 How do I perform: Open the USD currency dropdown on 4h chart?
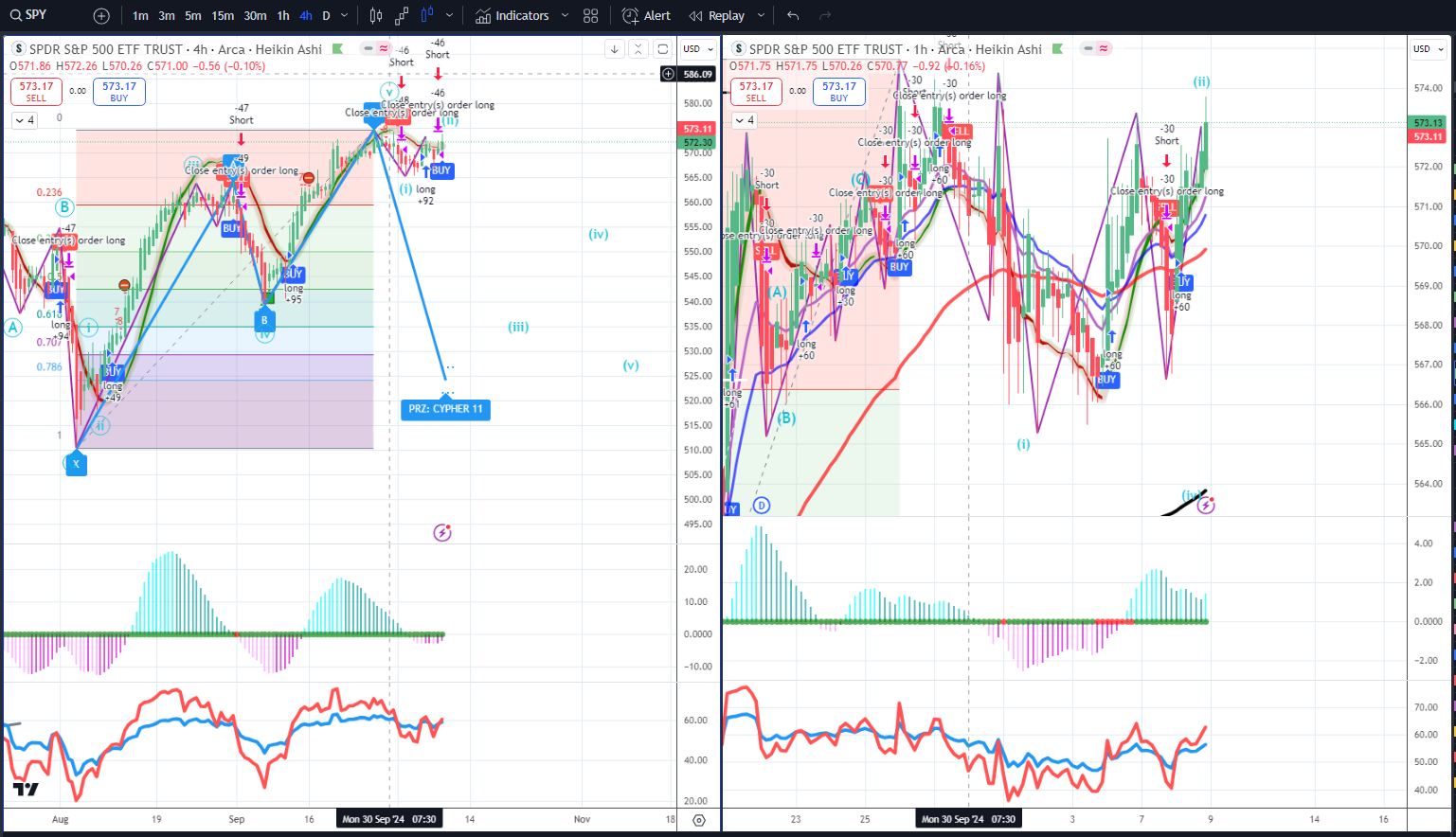click(x=698, y=49)
